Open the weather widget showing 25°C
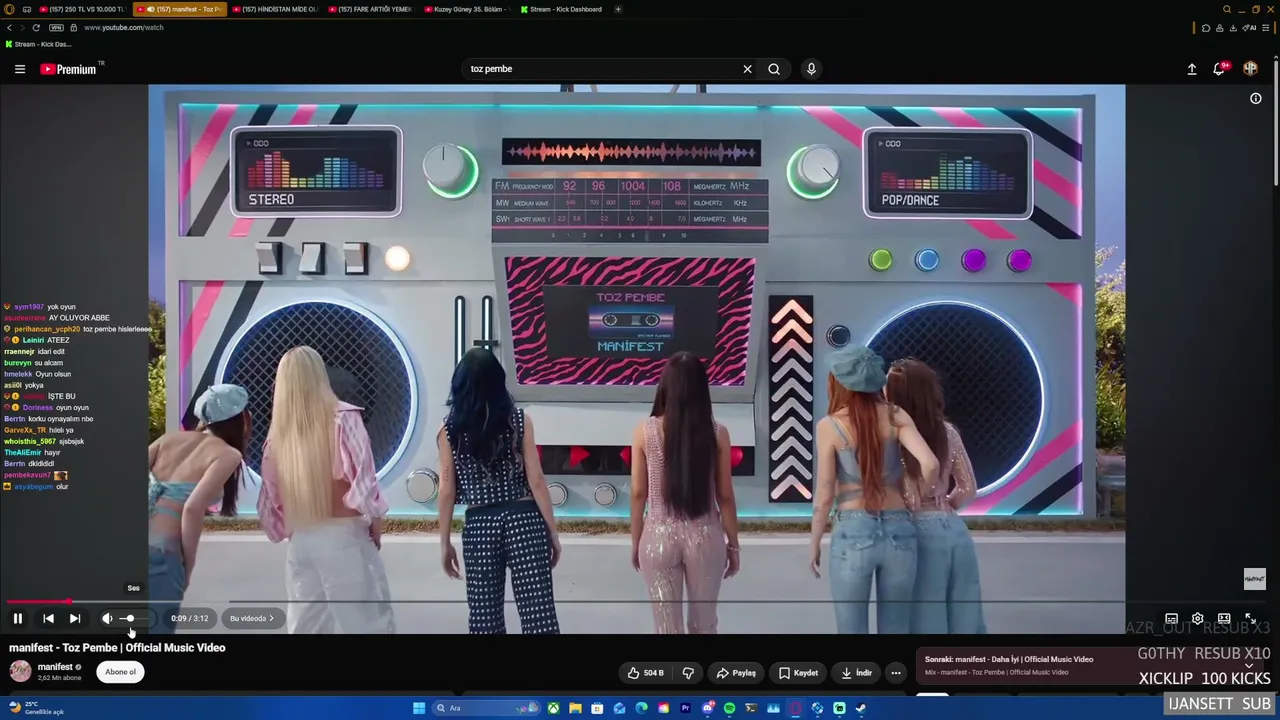Viewport: 1280px width, 720px height. coord(36,708)
